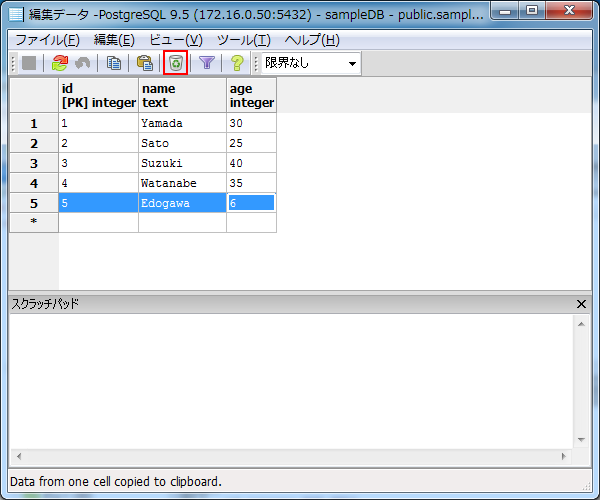The image size is (600, 500).
Task: Click the scratch pad scroll up arrow
Action: [x=581, y=324]
